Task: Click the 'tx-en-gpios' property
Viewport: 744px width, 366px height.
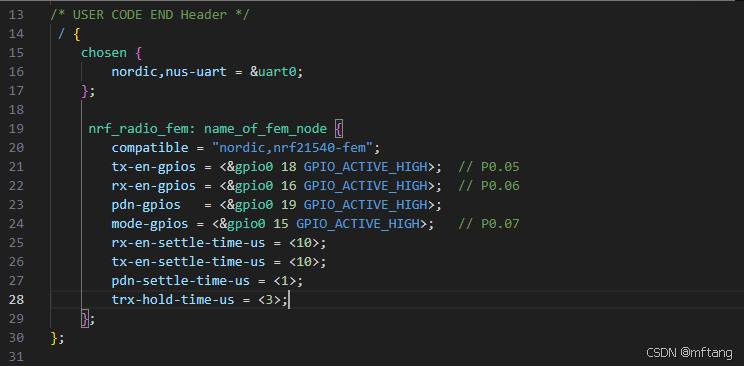Action: point(154,167)
